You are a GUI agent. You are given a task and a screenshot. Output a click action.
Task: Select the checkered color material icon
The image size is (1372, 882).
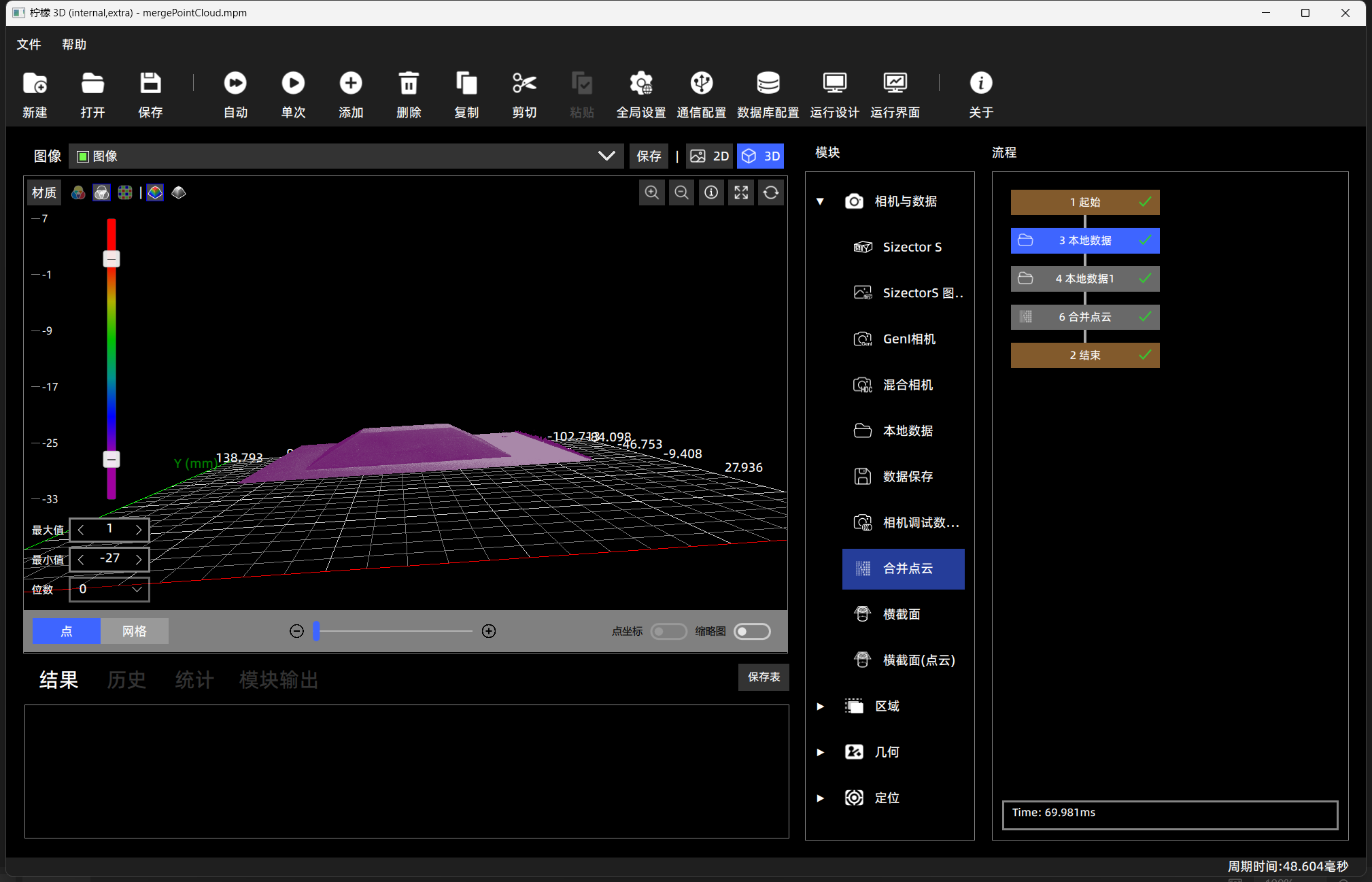125,193
